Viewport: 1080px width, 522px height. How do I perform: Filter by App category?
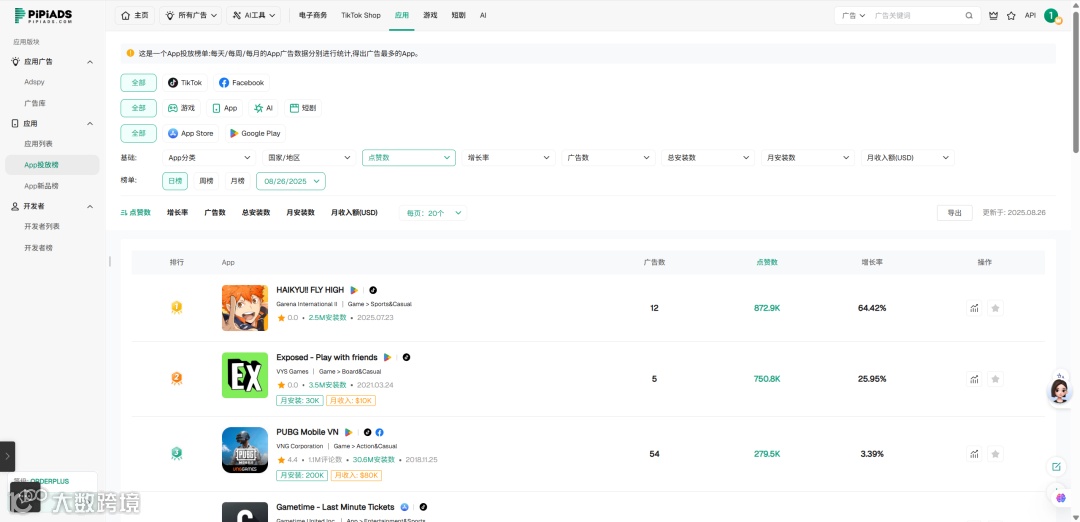(225, 108)
